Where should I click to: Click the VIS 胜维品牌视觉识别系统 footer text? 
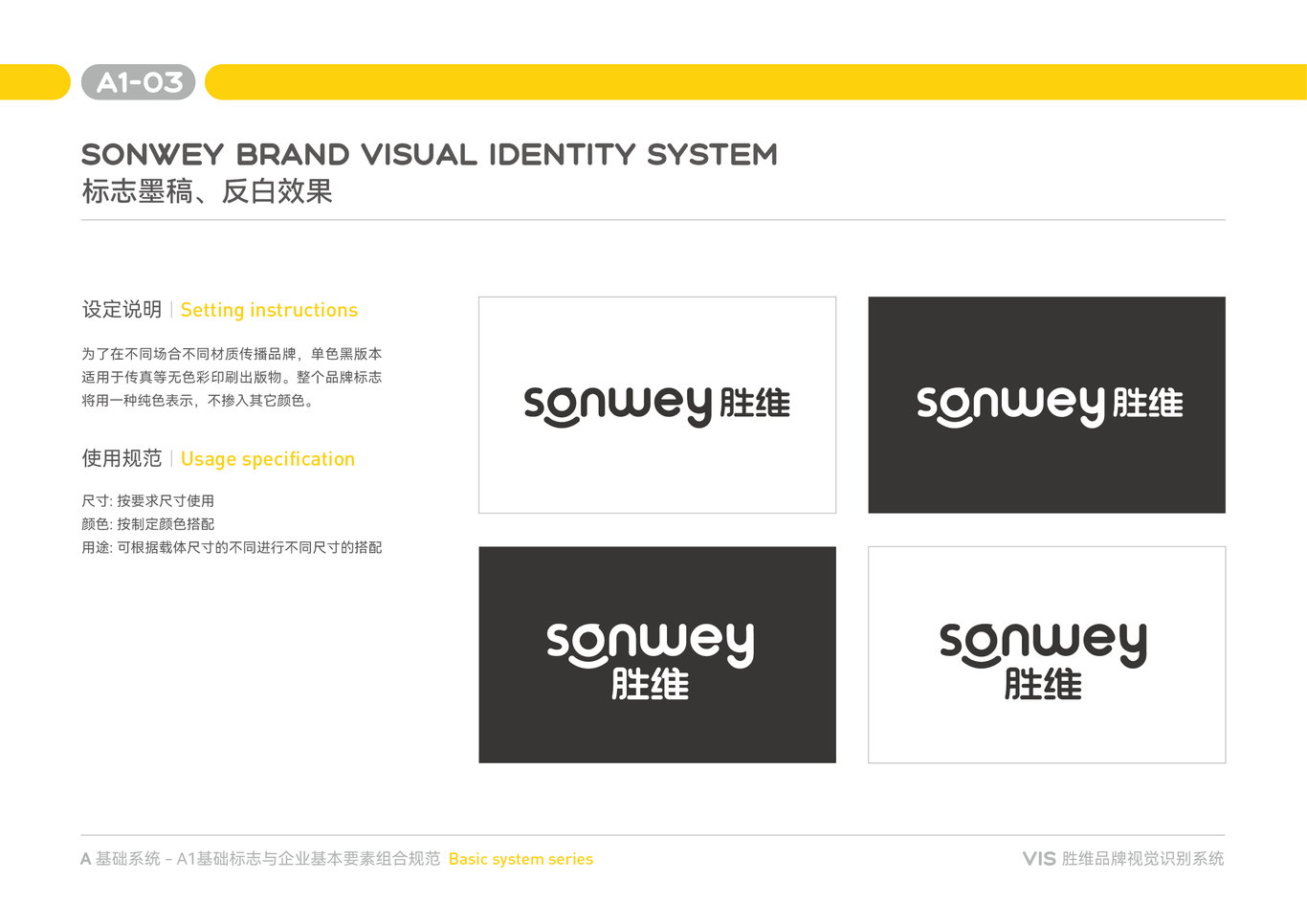(1123, 859)
